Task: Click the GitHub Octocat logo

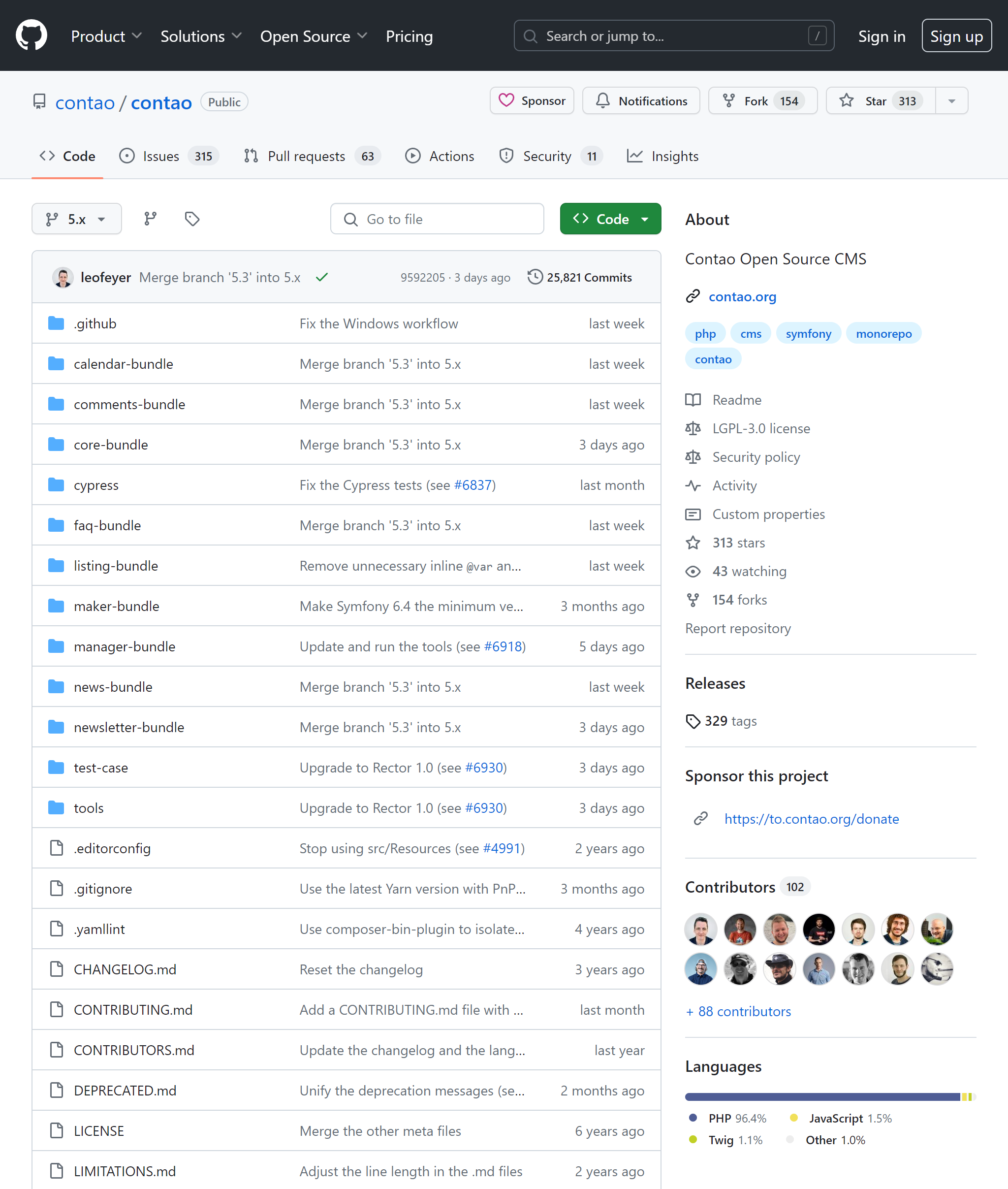Action: click(31, 35)
